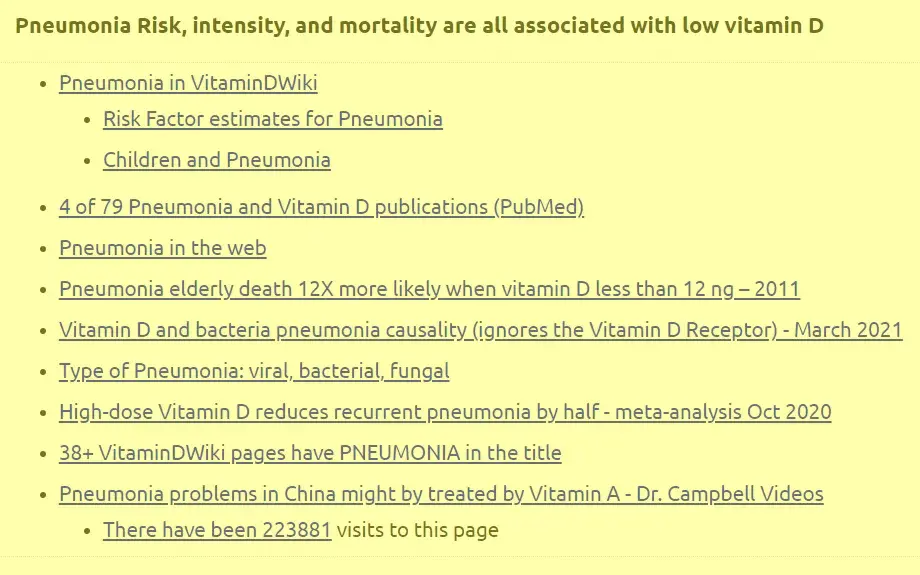Open '38+ VitaminDWiki pages have PNEUMONIA' link
Image resolution: width=920 pixels, height=575 pixels.
[x=310, y=453]
